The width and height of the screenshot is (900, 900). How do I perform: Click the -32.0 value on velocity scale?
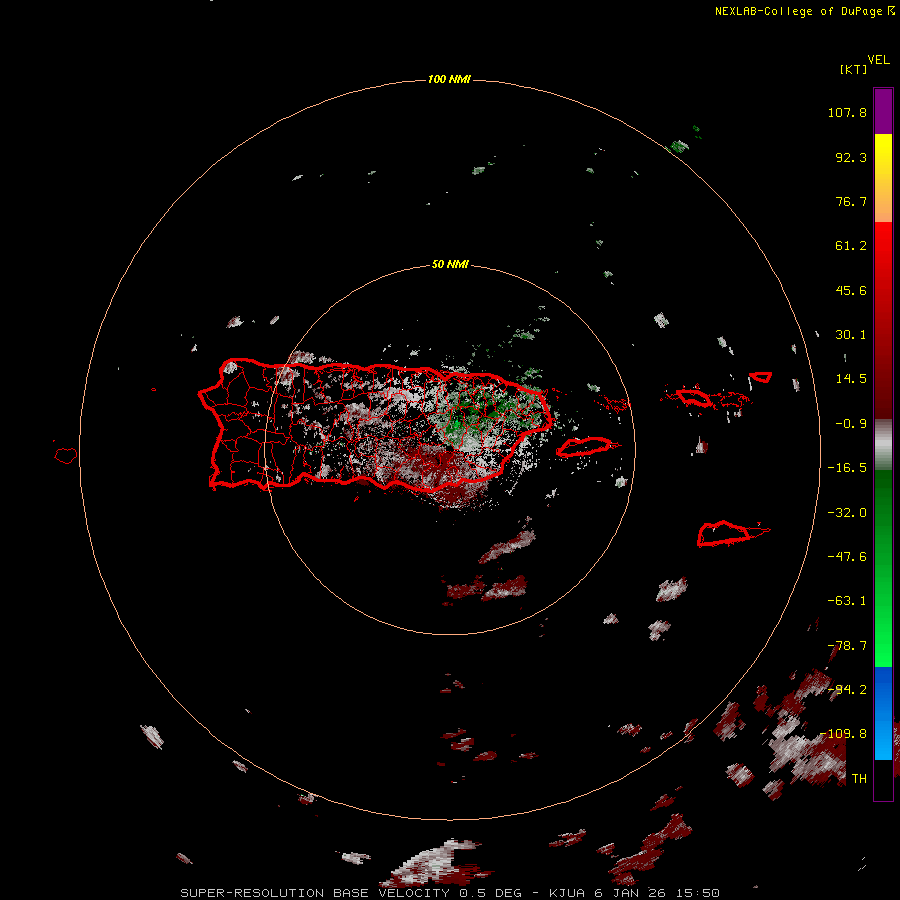coord(847,513)
